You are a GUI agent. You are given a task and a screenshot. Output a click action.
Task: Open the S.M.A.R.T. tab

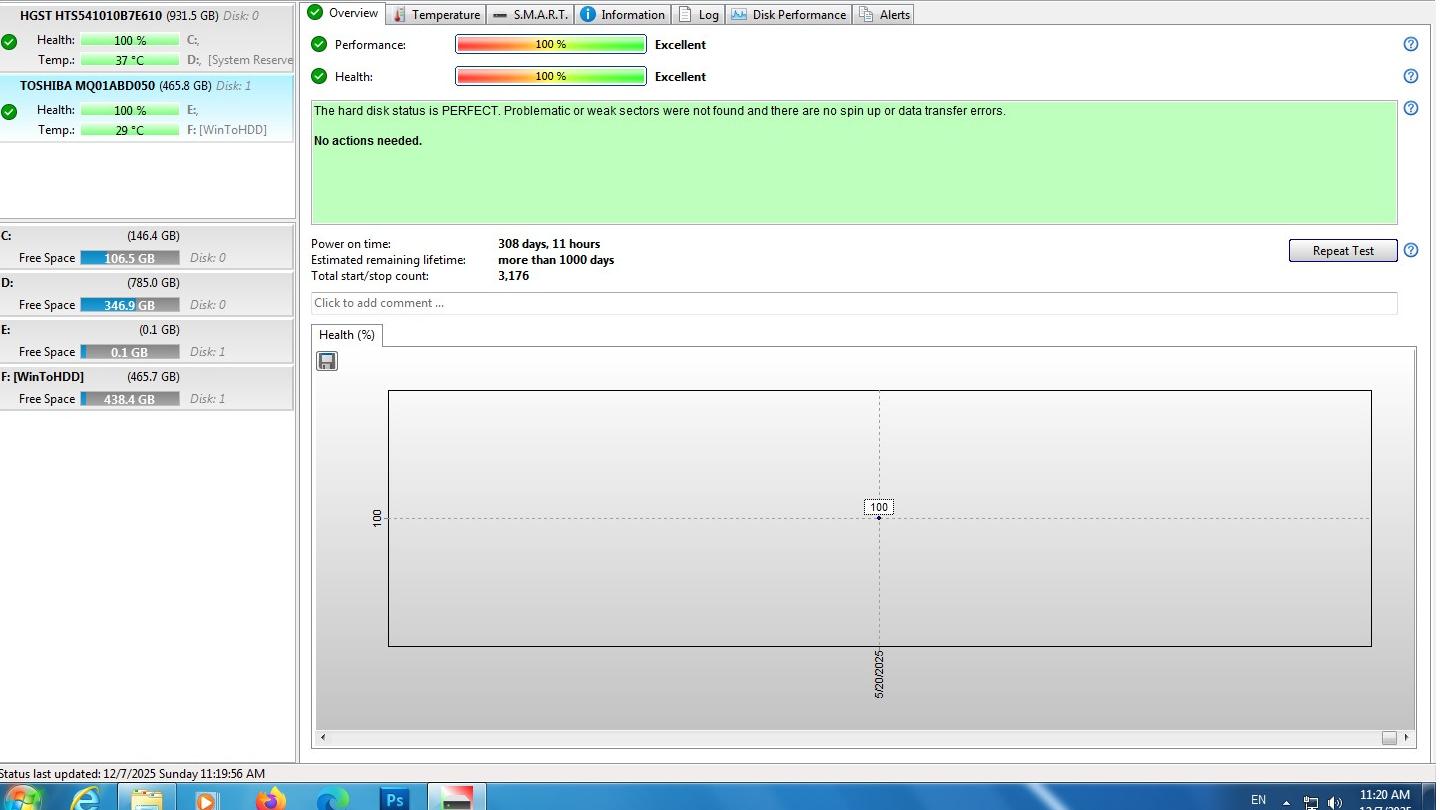point(531,15)
